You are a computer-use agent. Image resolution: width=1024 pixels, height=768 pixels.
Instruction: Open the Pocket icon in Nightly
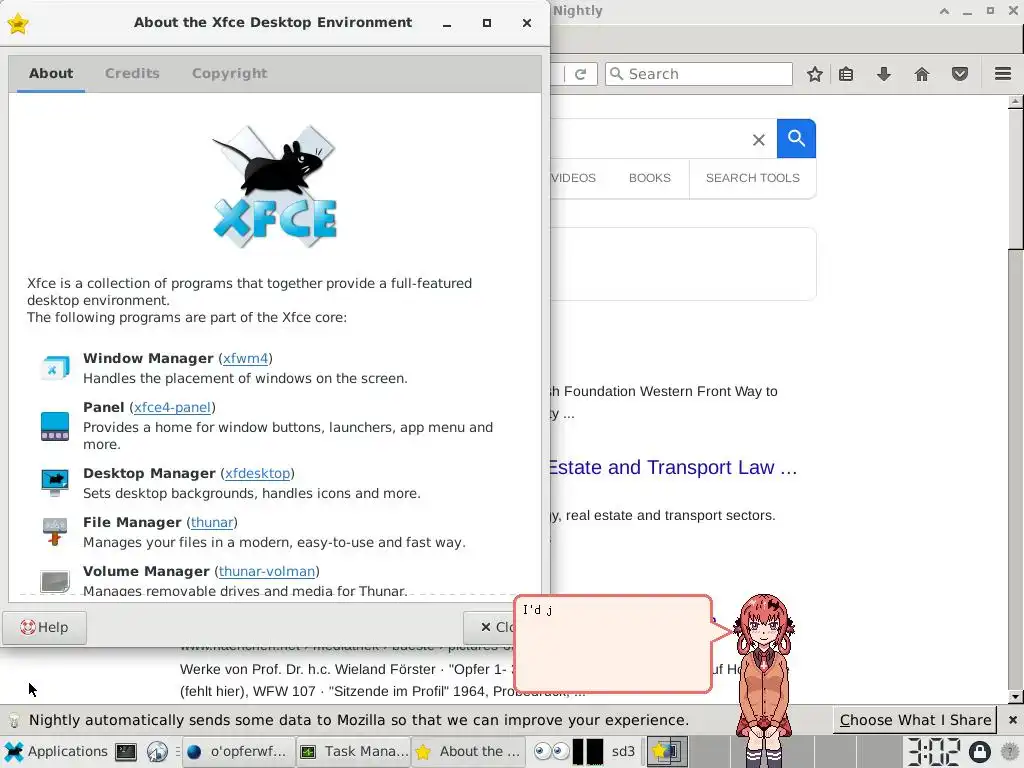click(x=959, y=74)
